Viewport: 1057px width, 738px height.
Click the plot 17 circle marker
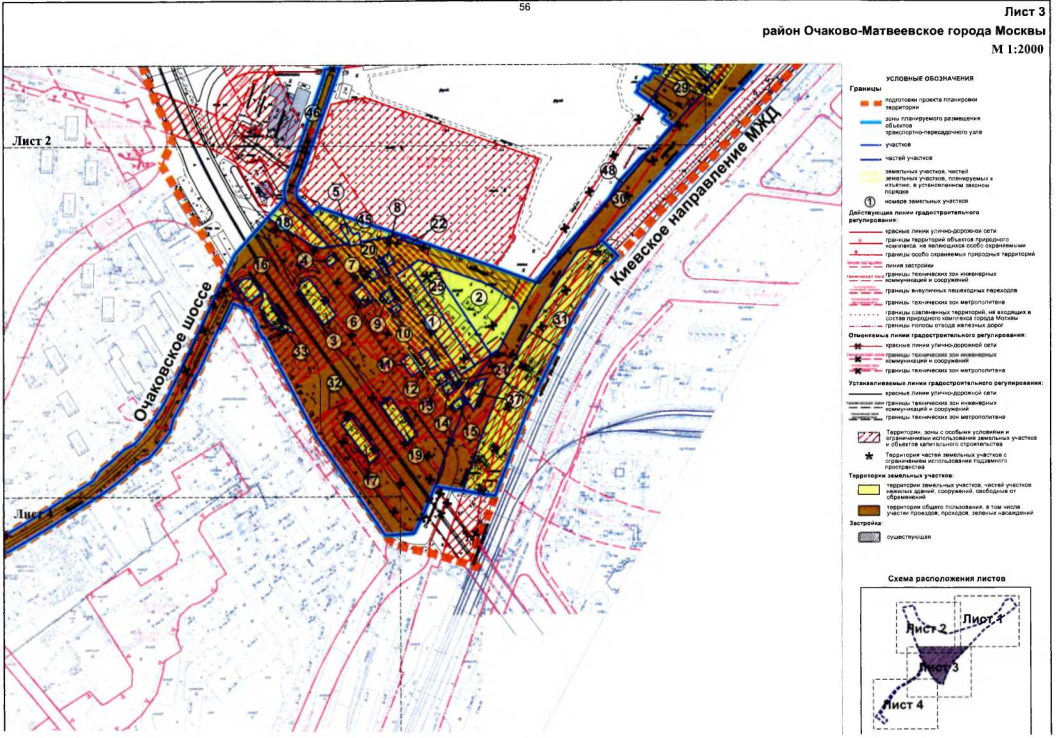(373, 480)
